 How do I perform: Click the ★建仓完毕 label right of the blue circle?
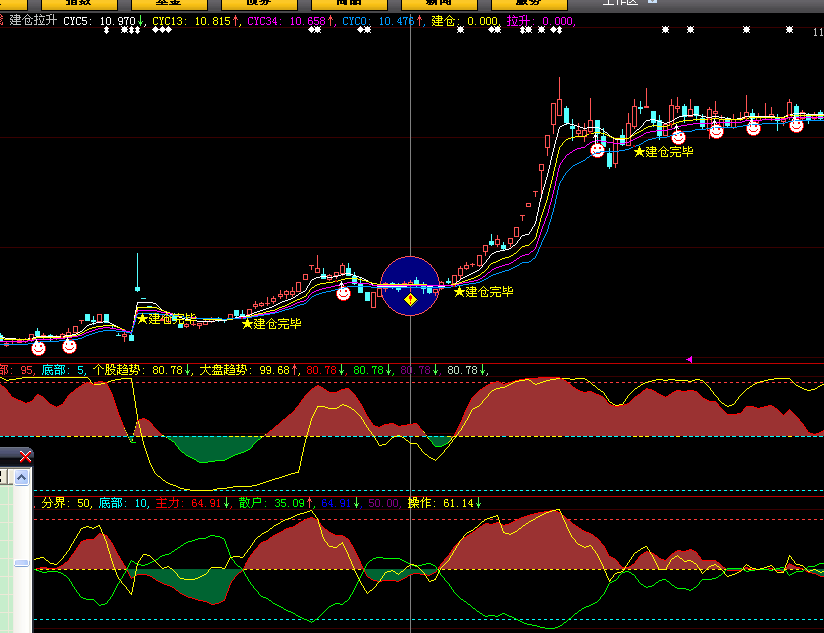[x=483, y=292]
